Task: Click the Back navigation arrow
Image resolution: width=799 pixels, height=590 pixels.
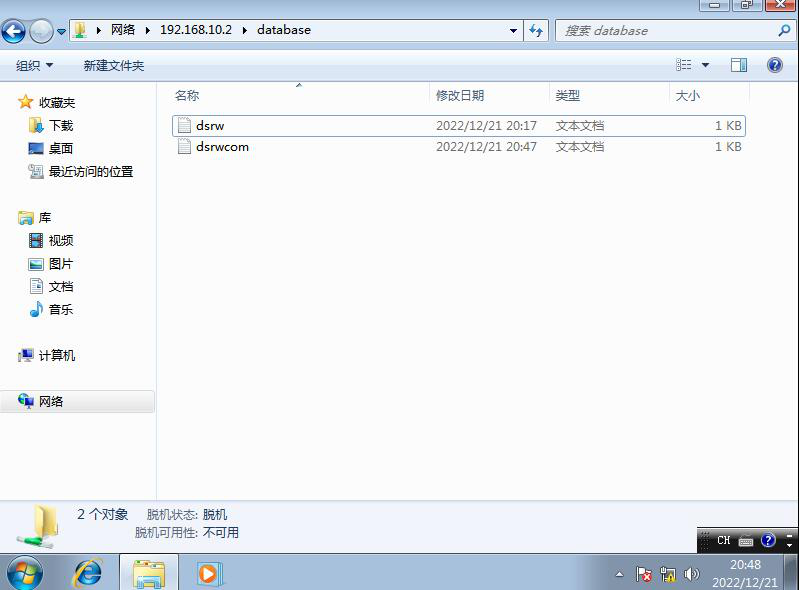Action: (14, 31)
